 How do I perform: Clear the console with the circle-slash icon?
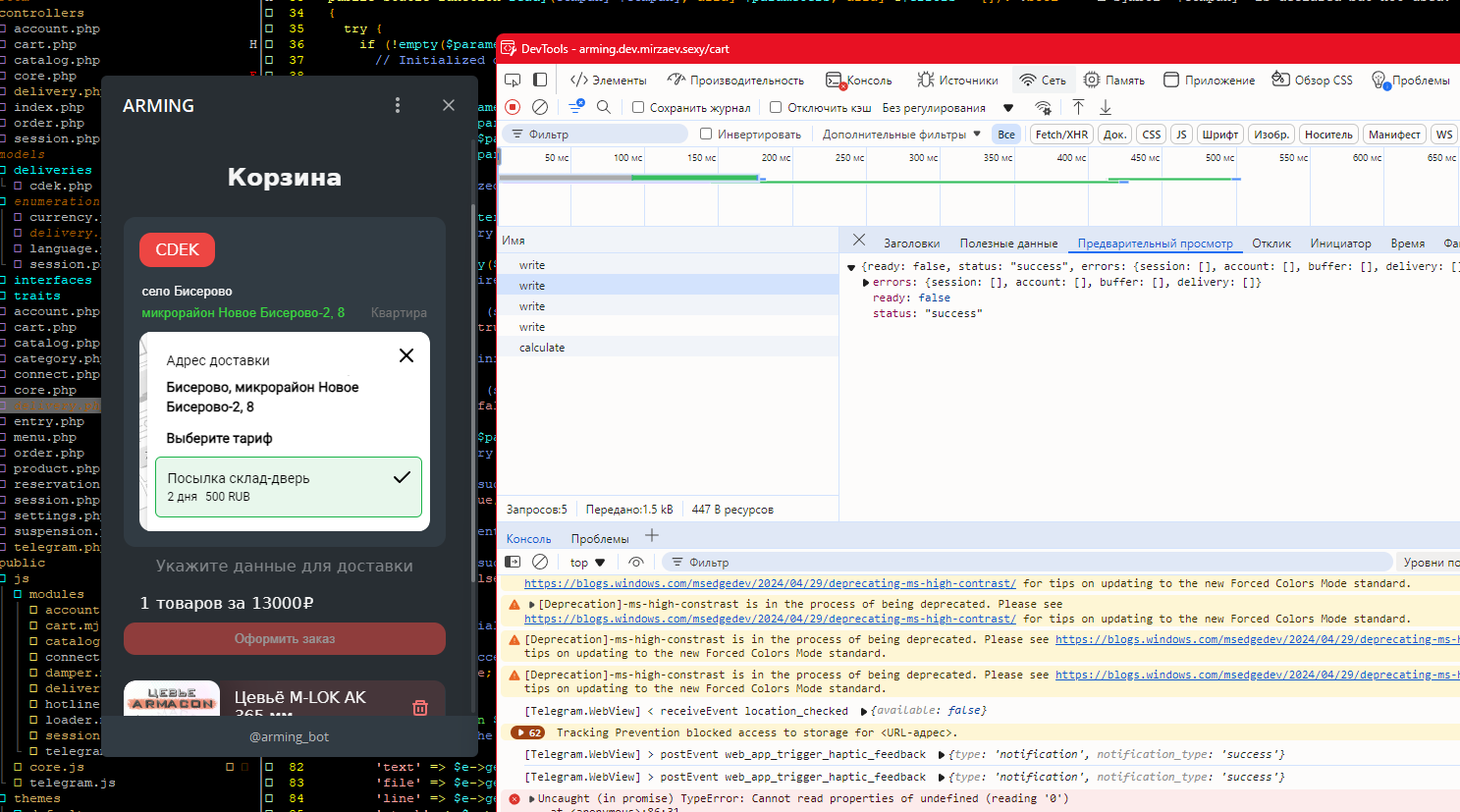[x=540, y=562]
